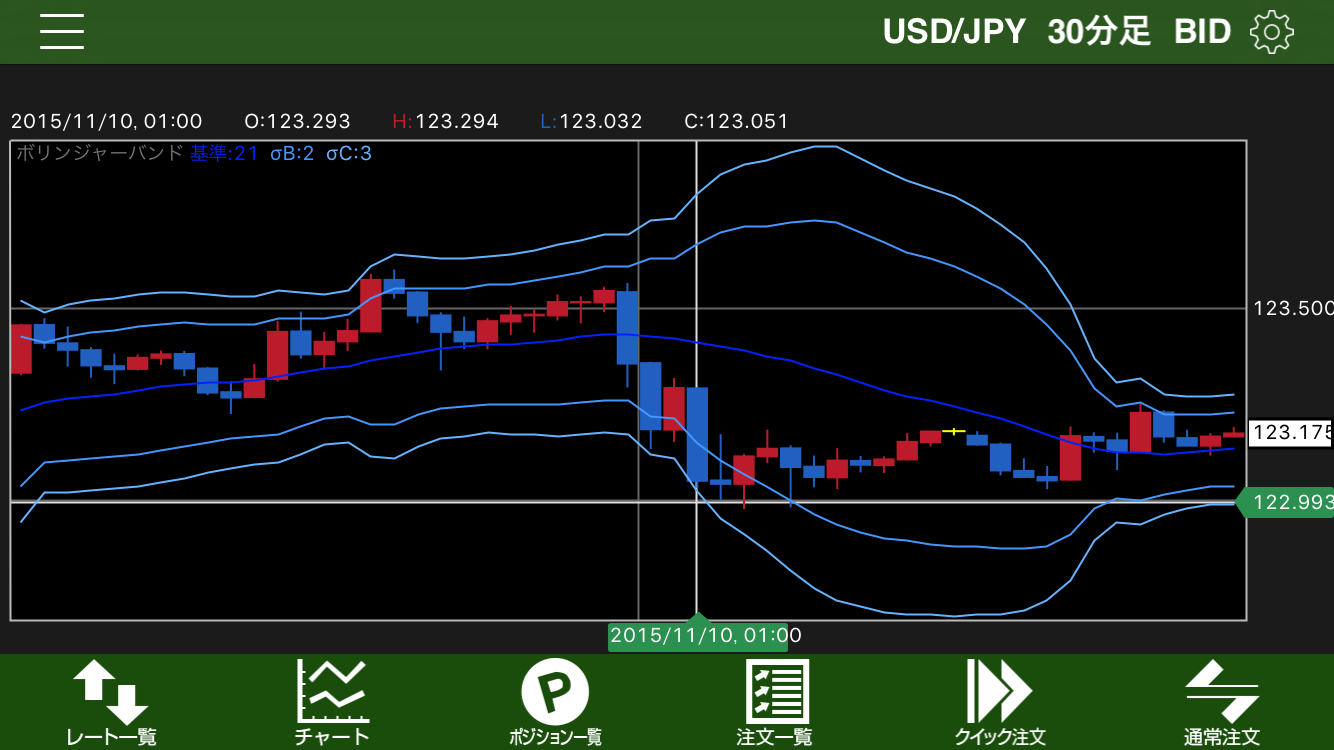Tap the yellow doji candle on chart

pyautogui.click(x=954, y=431)
